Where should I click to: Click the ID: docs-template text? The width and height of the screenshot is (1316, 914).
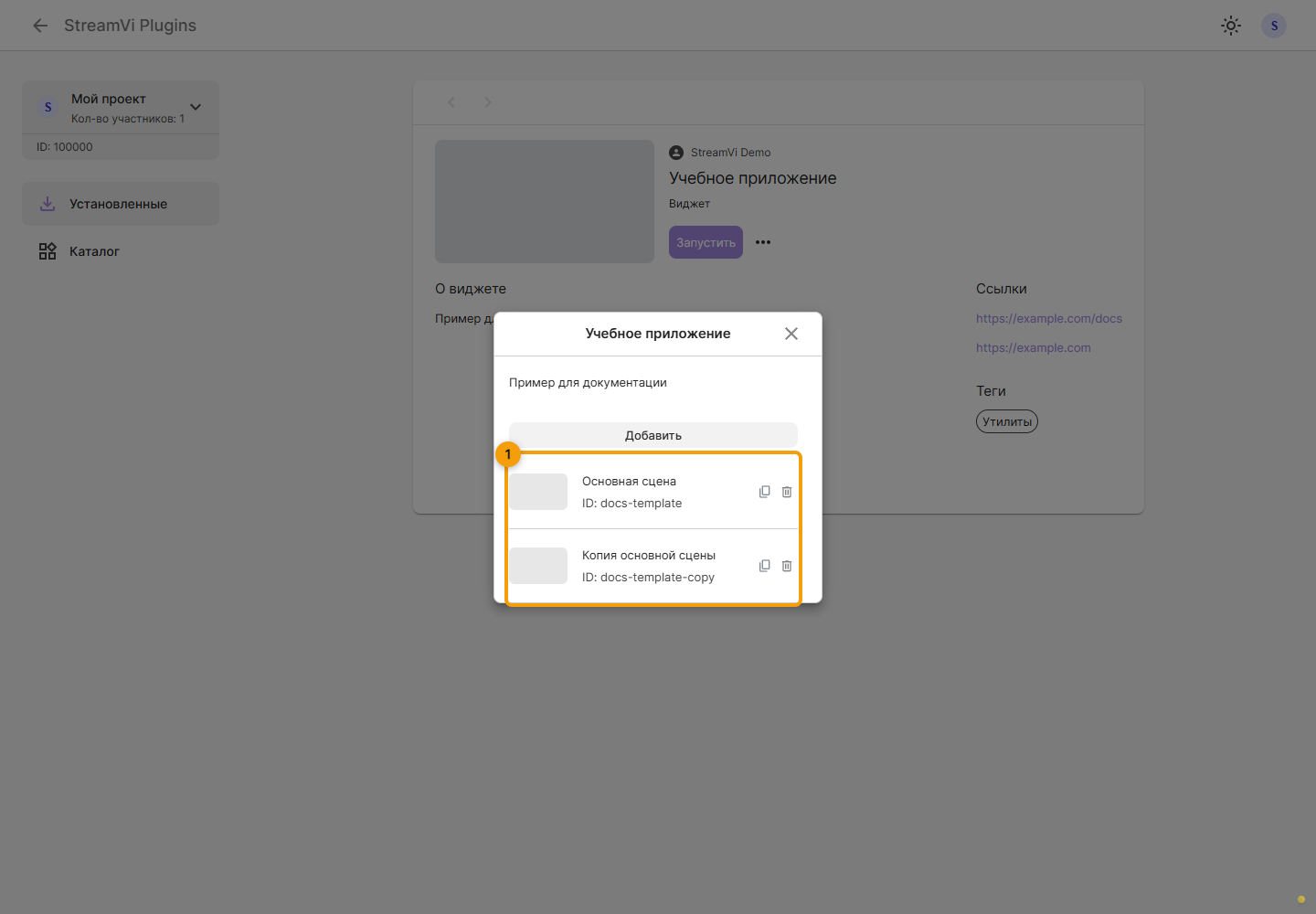click(631, 504)
